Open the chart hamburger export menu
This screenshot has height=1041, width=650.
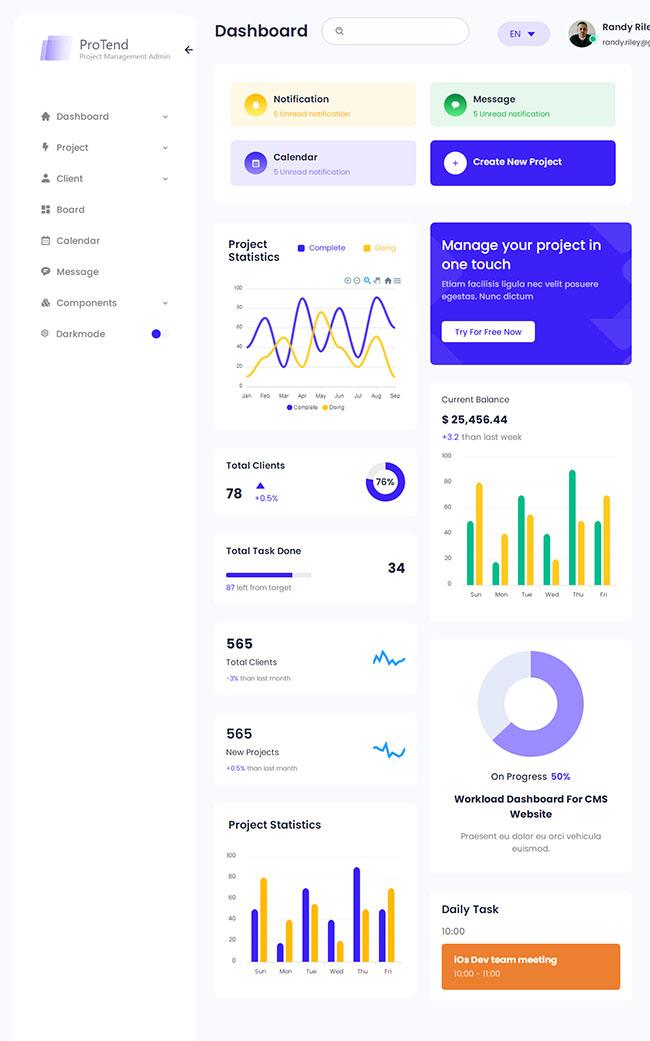tap(397, 281)
